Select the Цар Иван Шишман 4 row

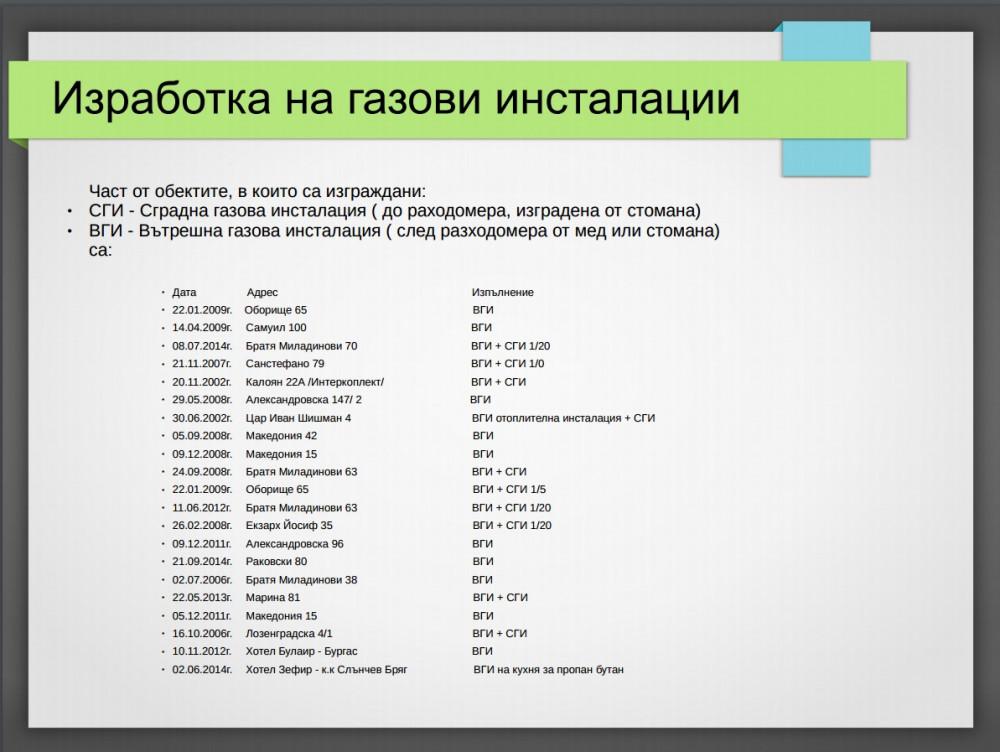[x=298, y=417]
